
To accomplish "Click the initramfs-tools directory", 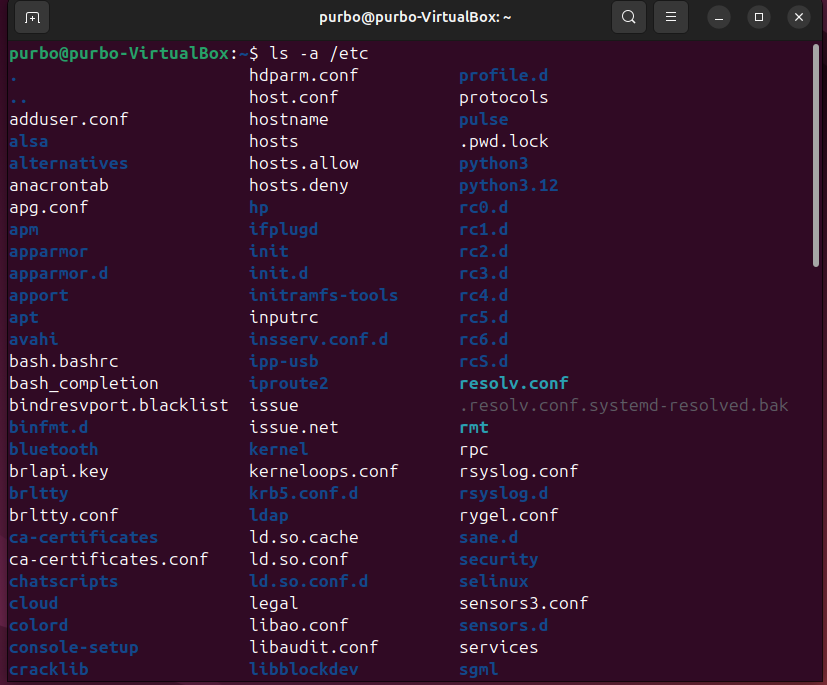I will (x=323, y=295).
